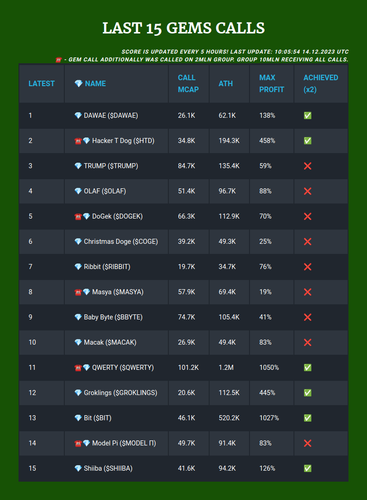Click the red phone icon beside Hacker T Dog
This screenshot has width=367, height=500.
pos(78,141)
